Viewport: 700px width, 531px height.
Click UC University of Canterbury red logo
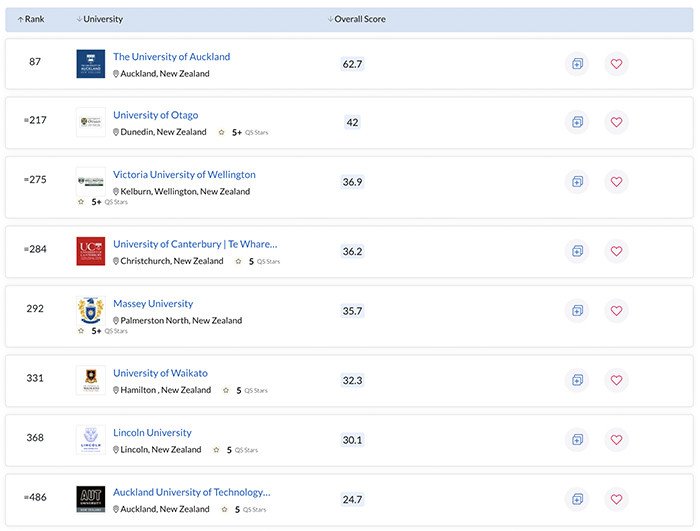pos(91,251)
